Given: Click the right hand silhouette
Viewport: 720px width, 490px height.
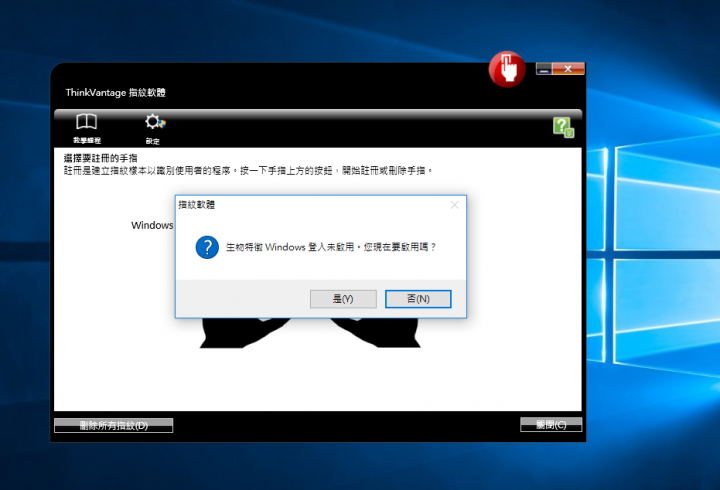Looking at the screenshot, I should (x=376, y=333).
